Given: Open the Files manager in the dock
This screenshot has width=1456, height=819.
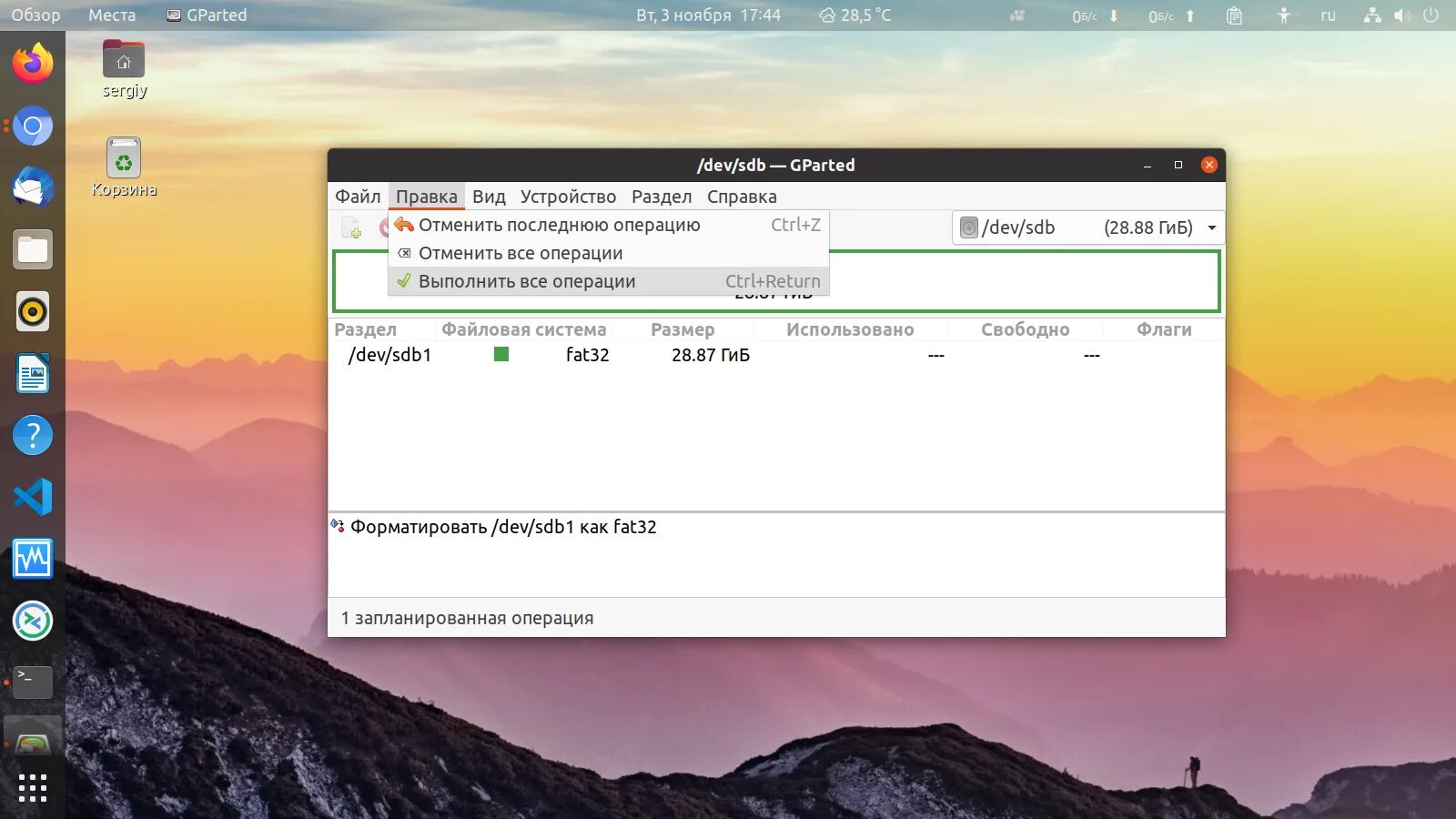Looking at the screenshot, I should [x=33, y=249].
